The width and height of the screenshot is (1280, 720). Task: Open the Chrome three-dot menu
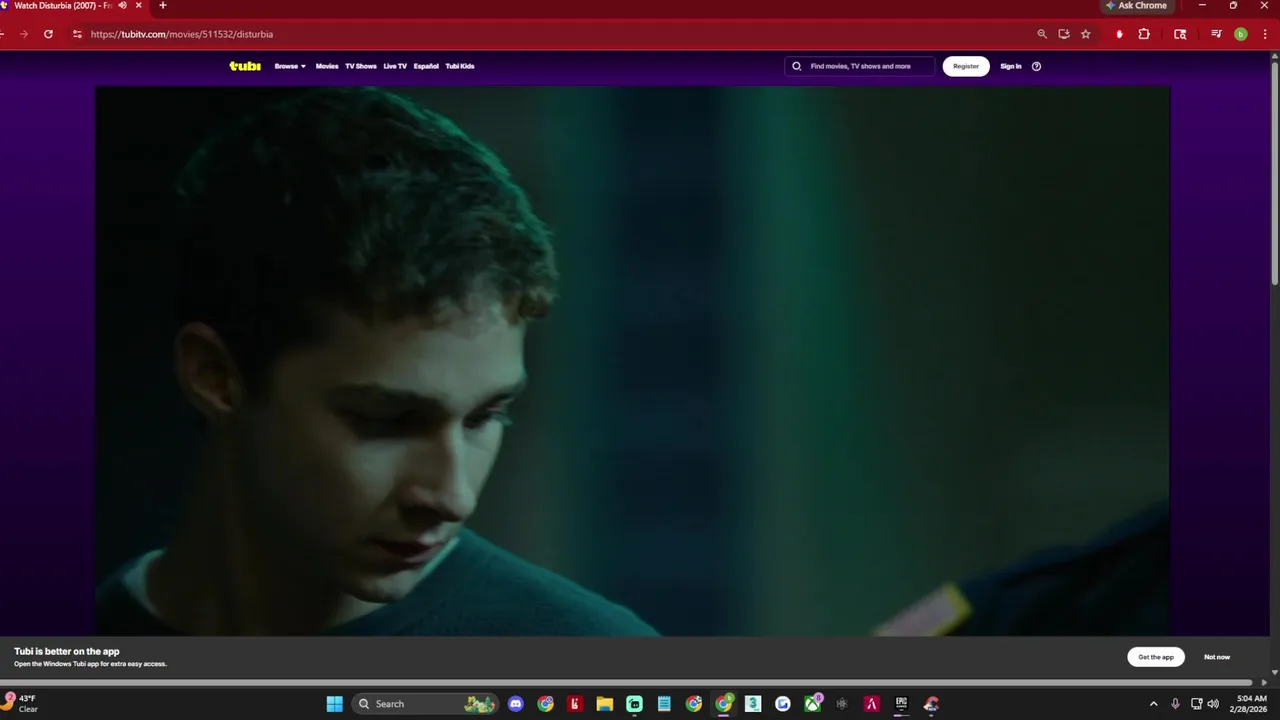click(x=1264, y=34)
